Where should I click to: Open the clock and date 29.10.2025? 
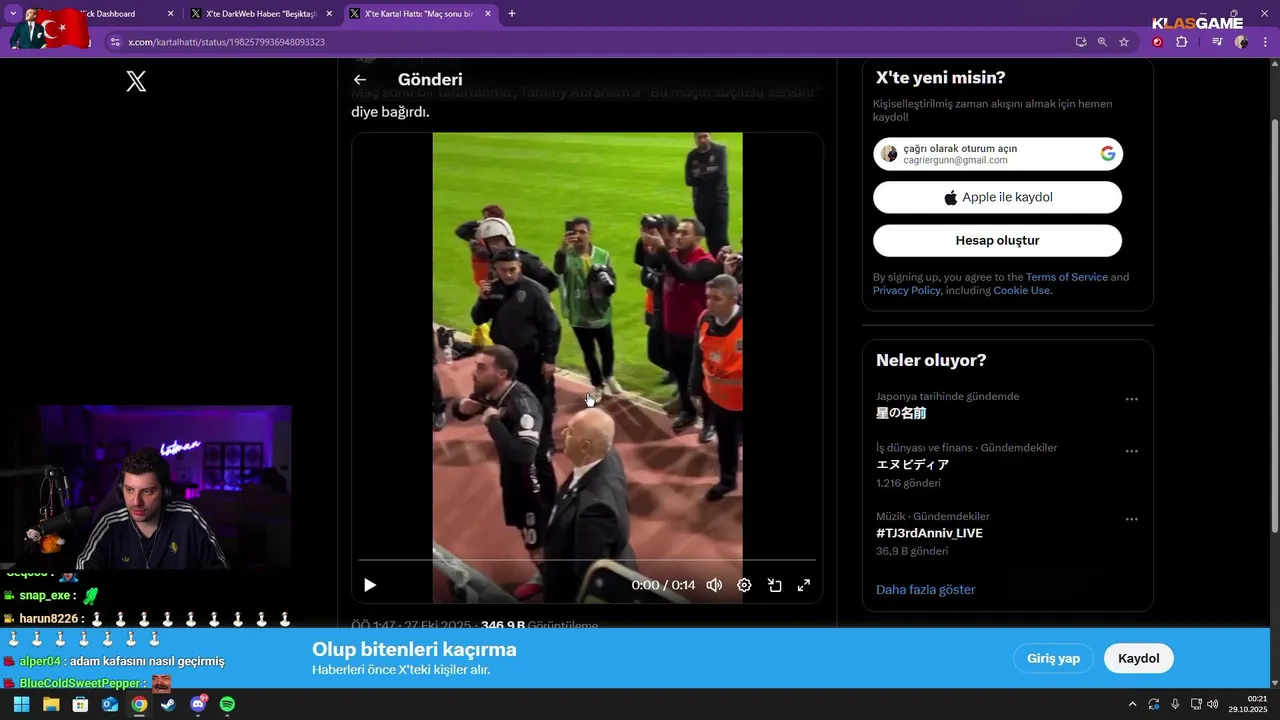tap(1248, 704)
